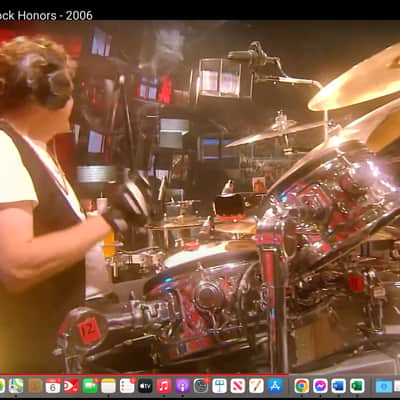This screenshot has width=400, height=400.
Task: Open the purple Podcasts app
Action: (182, 386)
